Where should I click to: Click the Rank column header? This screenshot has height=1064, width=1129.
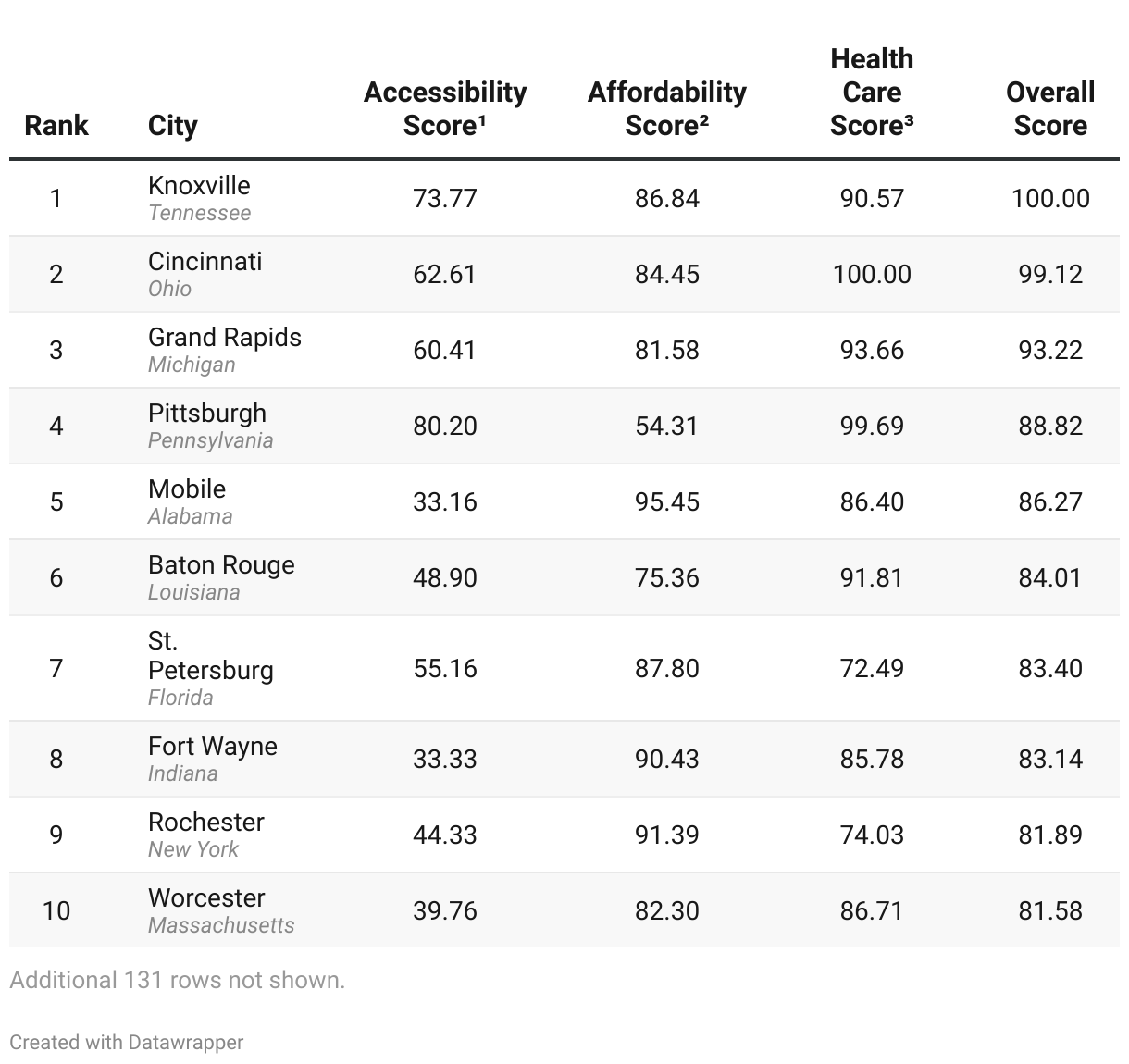pos(56,125)
